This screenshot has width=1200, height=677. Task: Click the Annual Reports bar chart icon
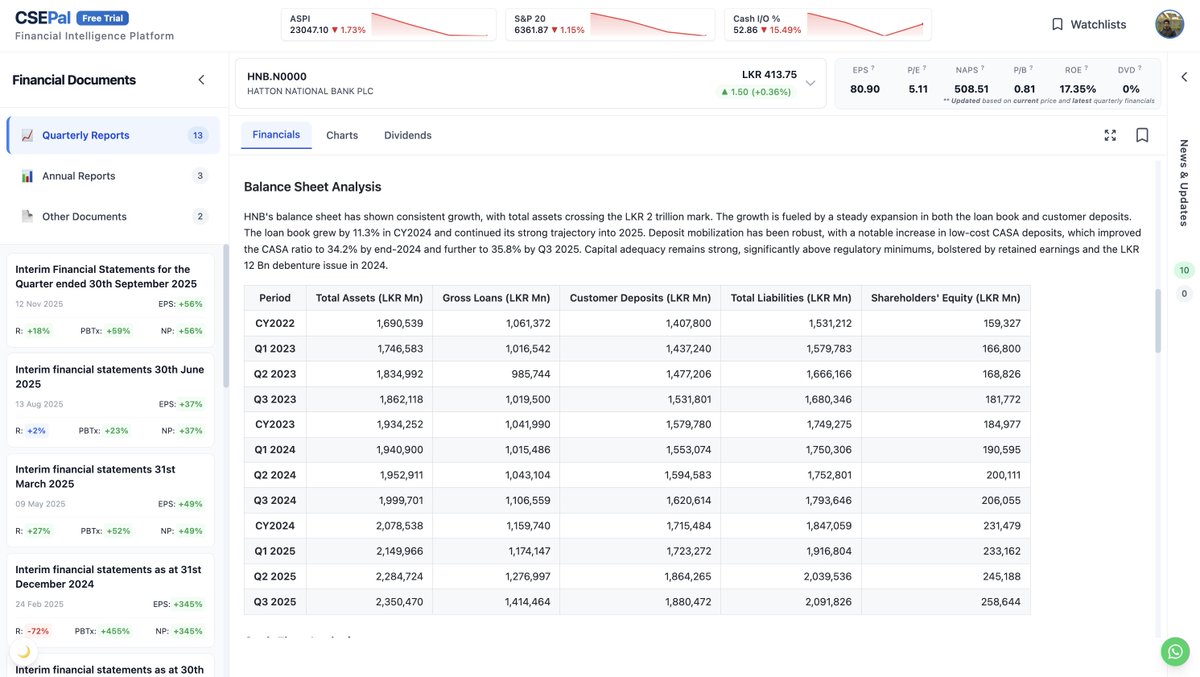point(27,176)
